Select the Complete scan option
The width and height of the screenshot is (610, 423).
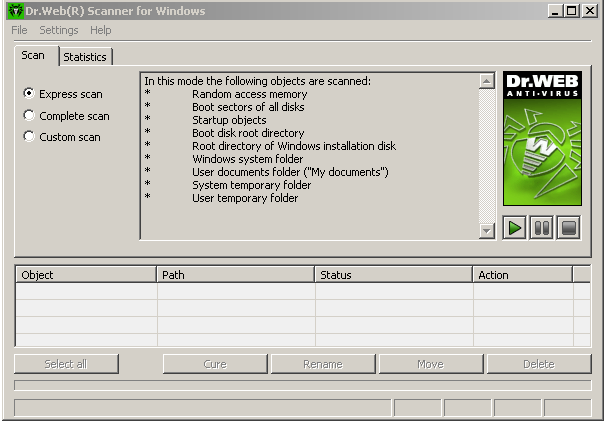(x=66, y=116)
